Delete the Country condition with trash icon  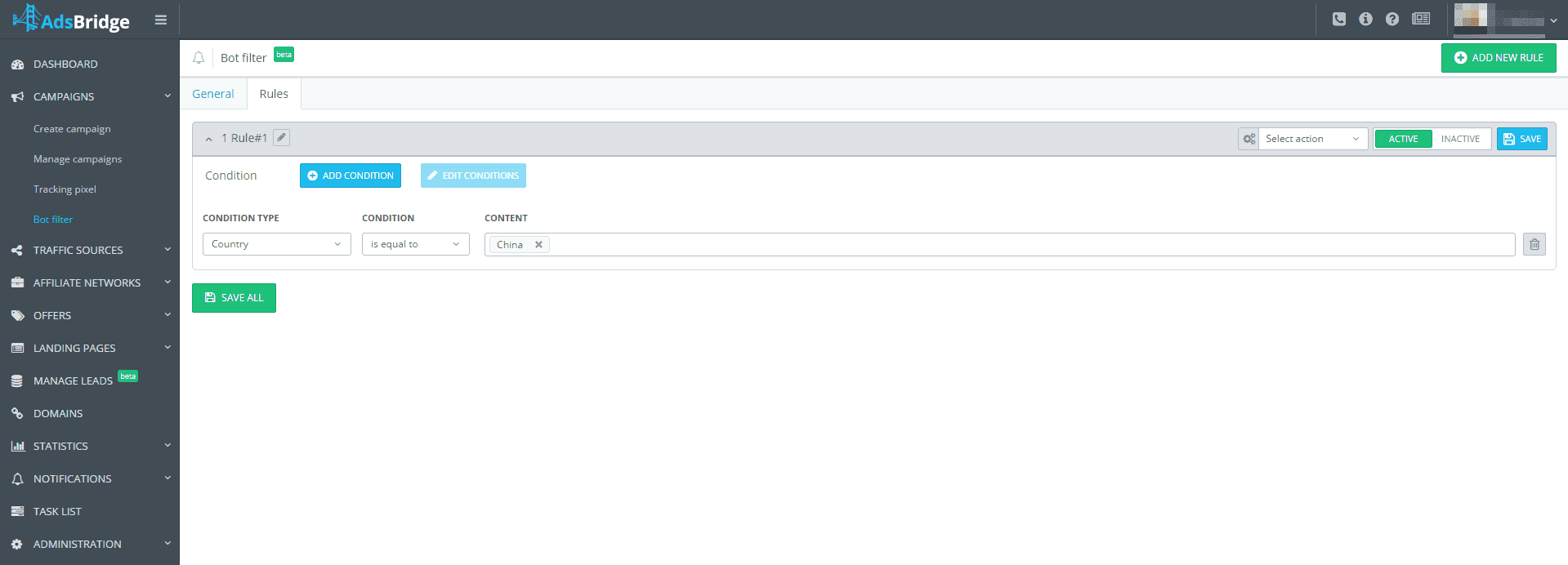tap(1534, 244)
